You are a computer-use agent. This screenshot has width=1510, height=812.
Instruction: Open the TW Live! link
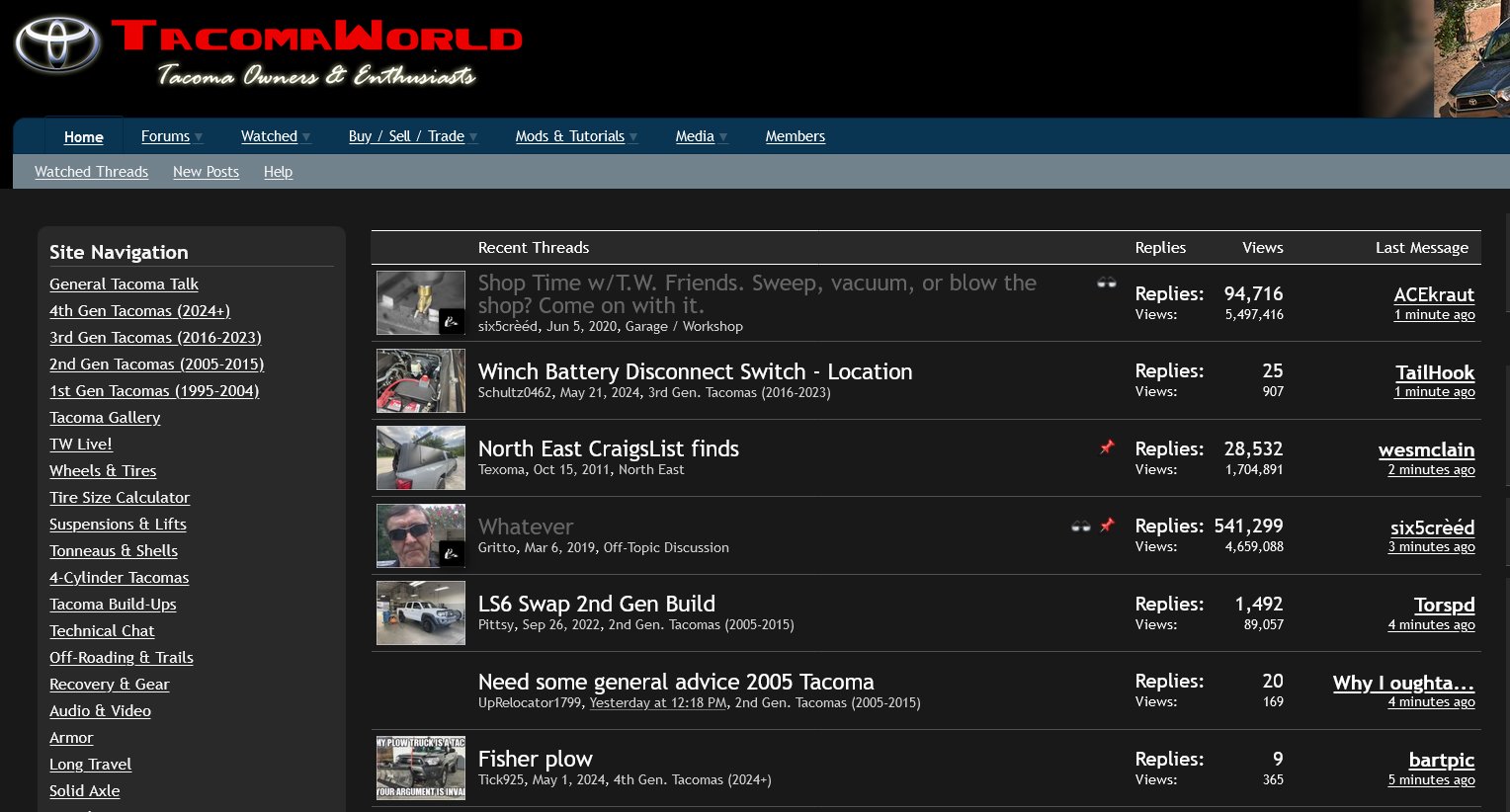pos(81,445)
